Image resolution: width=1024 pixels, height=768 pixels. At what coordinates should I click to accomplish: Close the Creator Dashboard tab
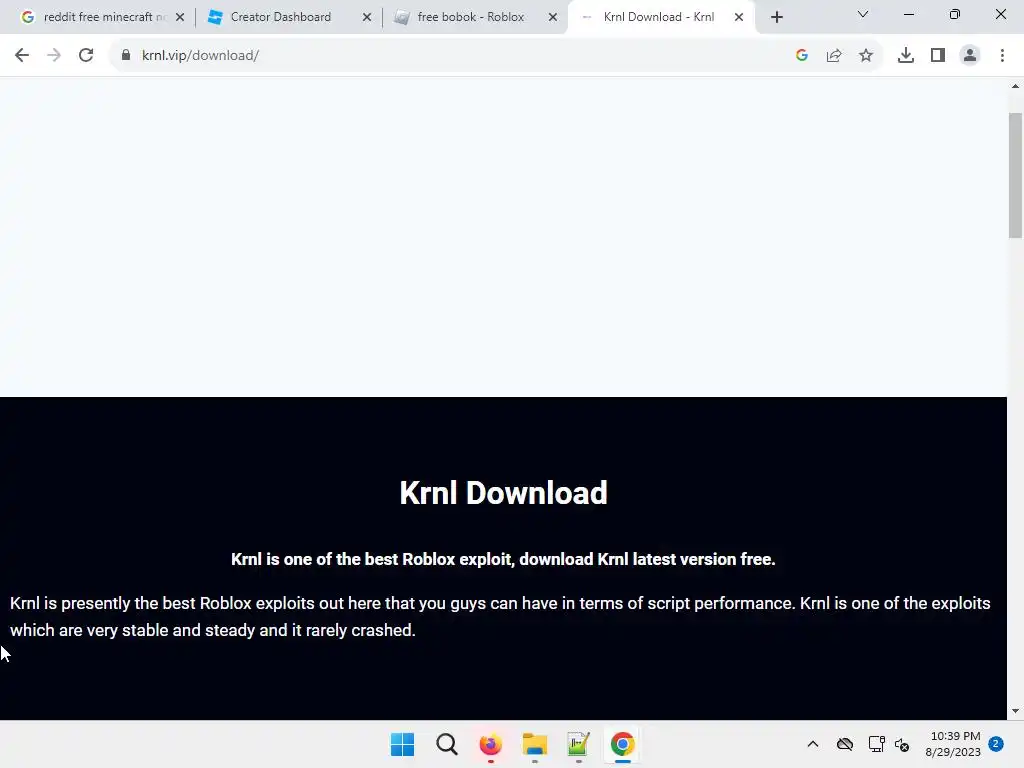[367, 17]
